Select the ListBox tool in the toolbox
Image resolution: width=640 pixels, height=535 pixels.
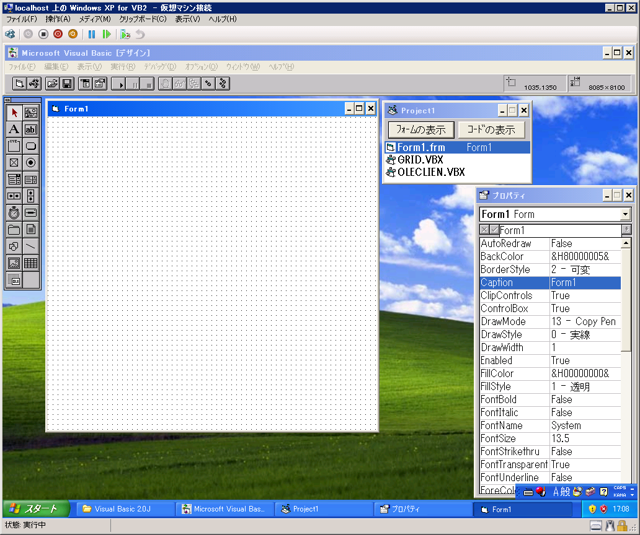31,180
